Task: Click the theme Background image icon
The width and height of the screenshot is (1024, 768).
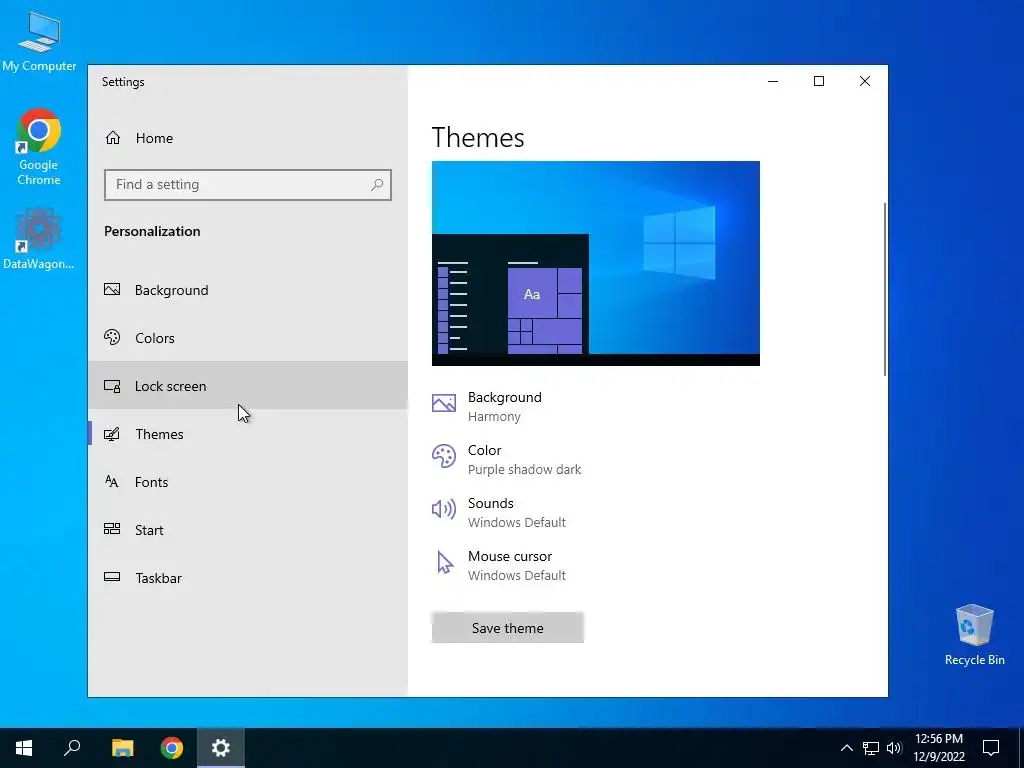Action: pos(444,403)
